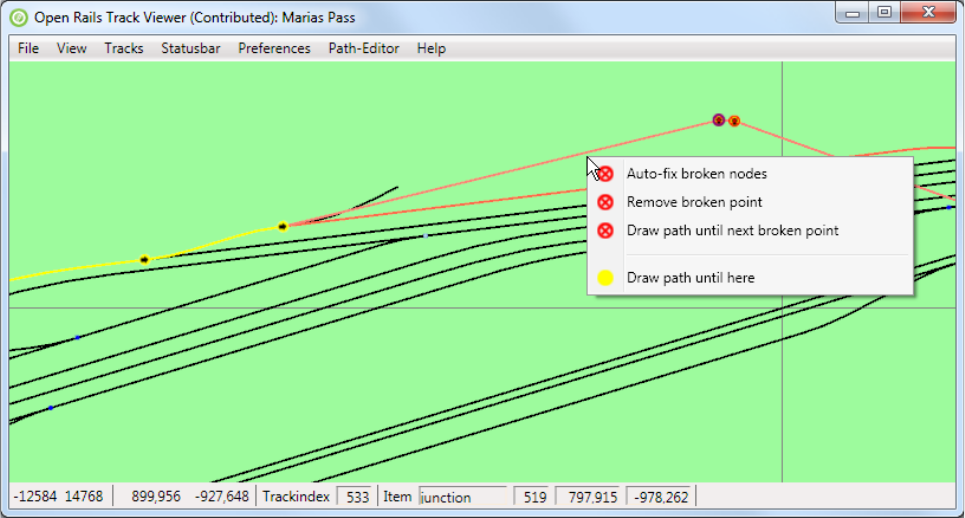Click the coordinate value -927,648
The height and width of the screenshot is (518, 965).
click(222, 496)
